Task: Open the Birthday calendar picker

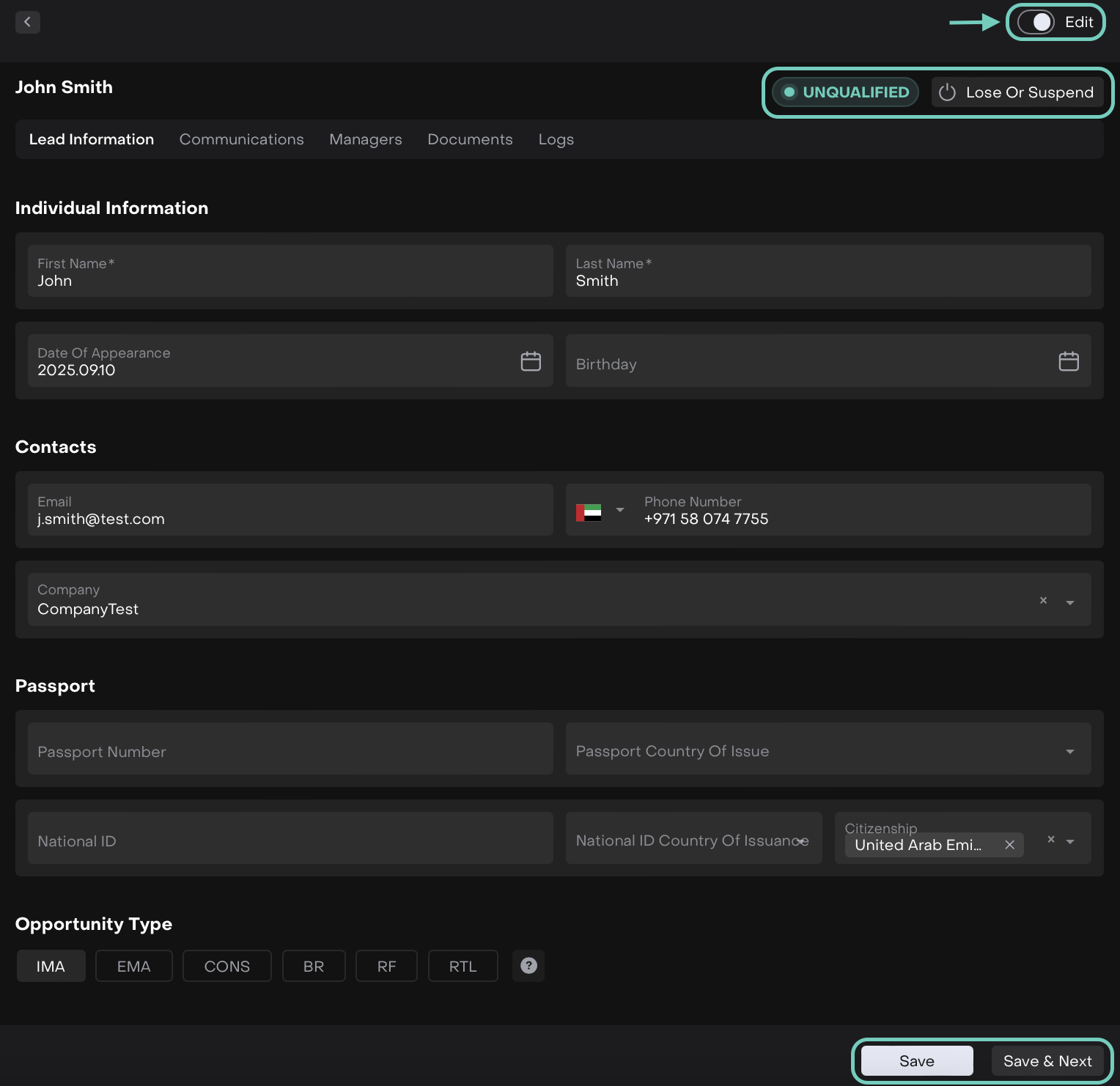Action: point(1068,361)
